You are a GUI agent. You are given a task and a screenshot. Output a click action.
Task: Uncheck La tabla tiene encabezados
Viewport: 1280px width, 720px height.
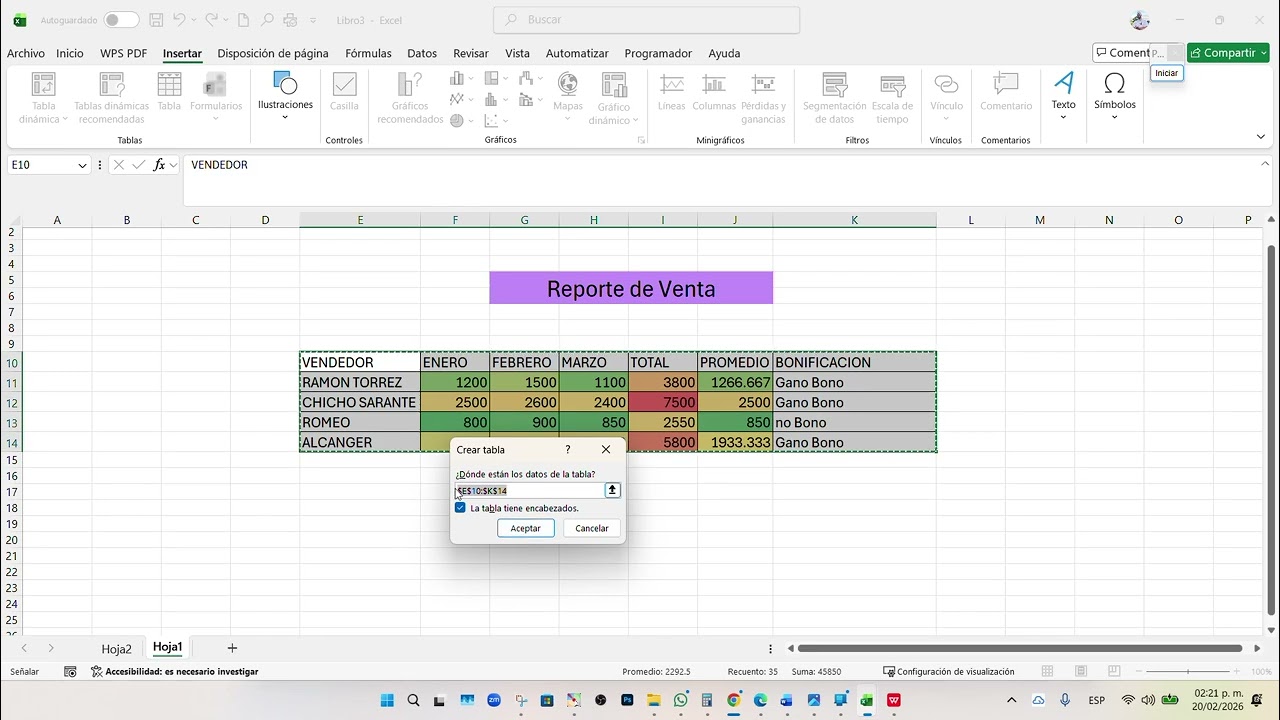click(x=460, y=508)
